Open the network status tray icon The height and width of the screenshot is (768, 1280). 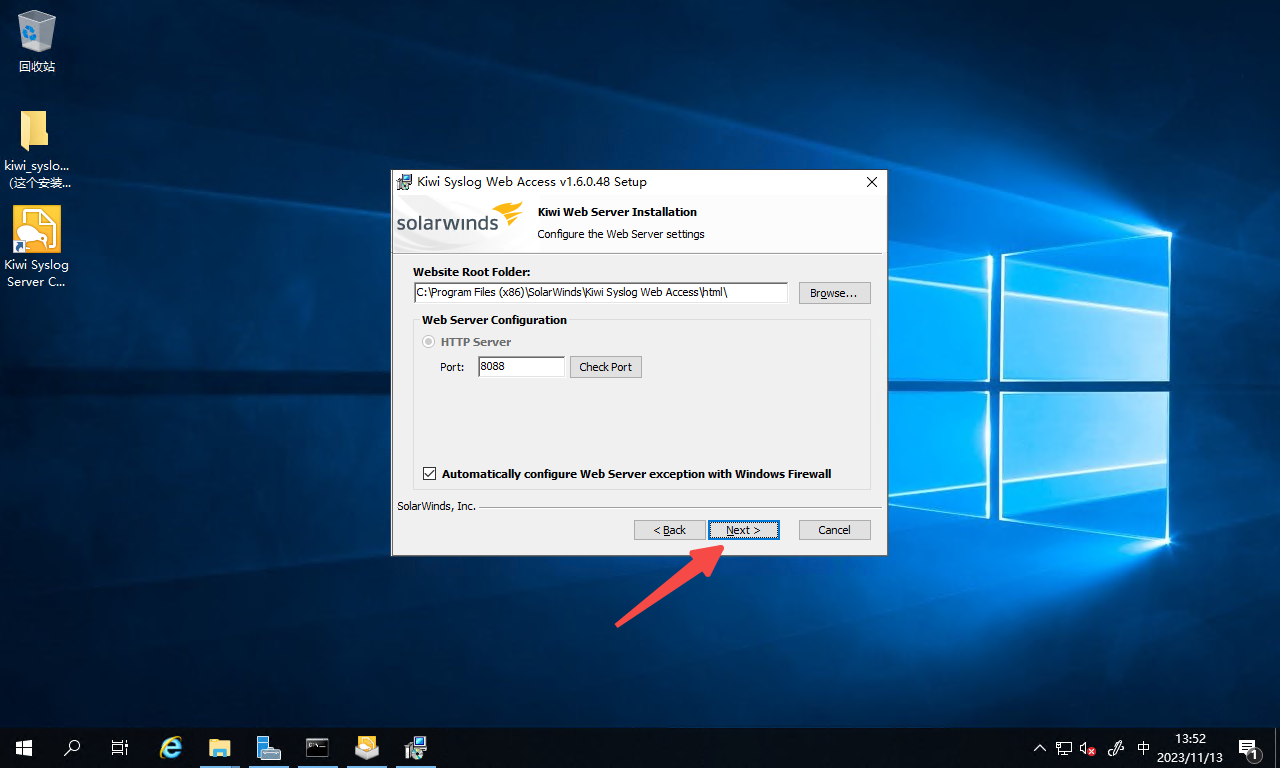pyautogui.click(x=1064, y=748)
